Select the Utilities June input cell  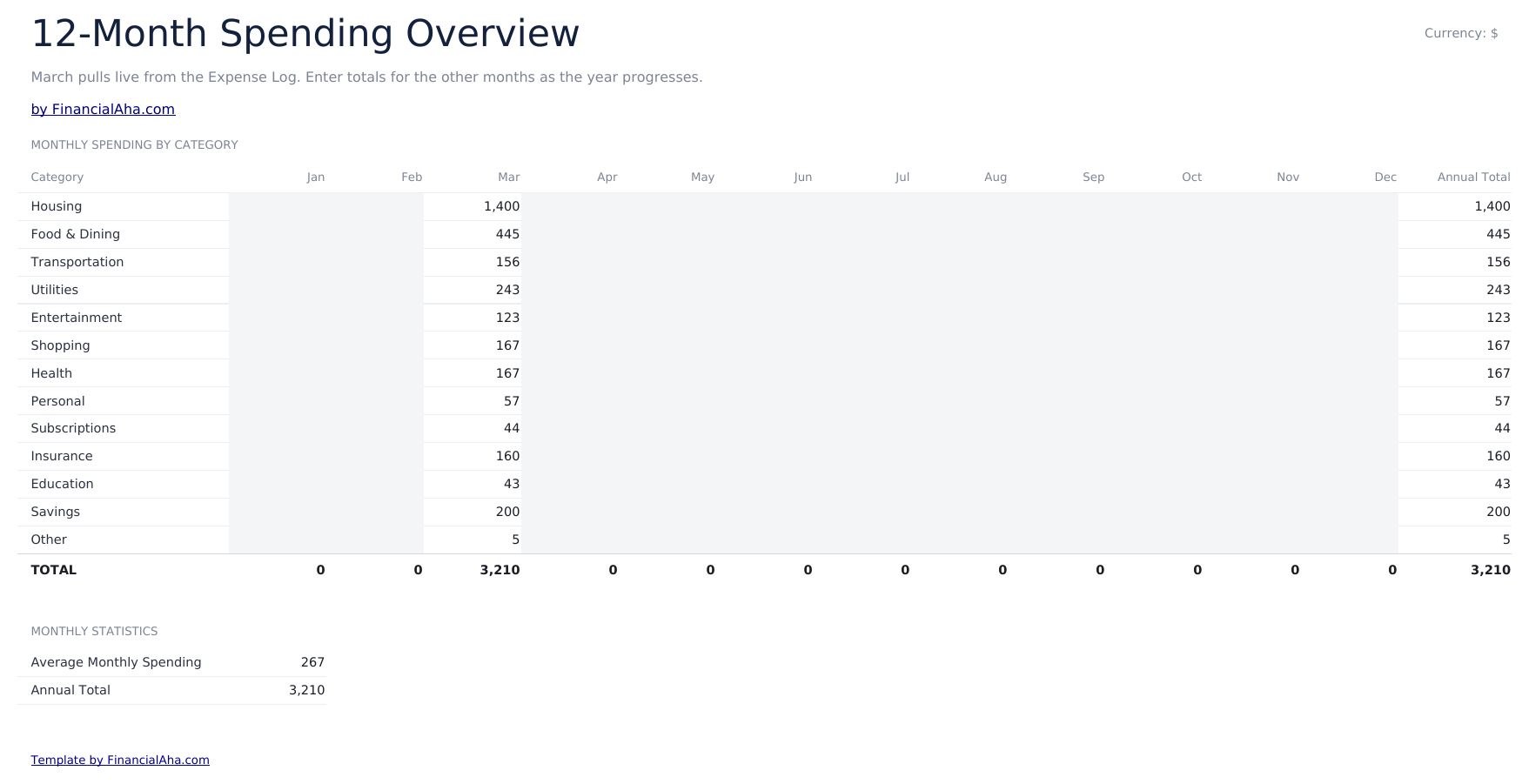coord(765,290)
